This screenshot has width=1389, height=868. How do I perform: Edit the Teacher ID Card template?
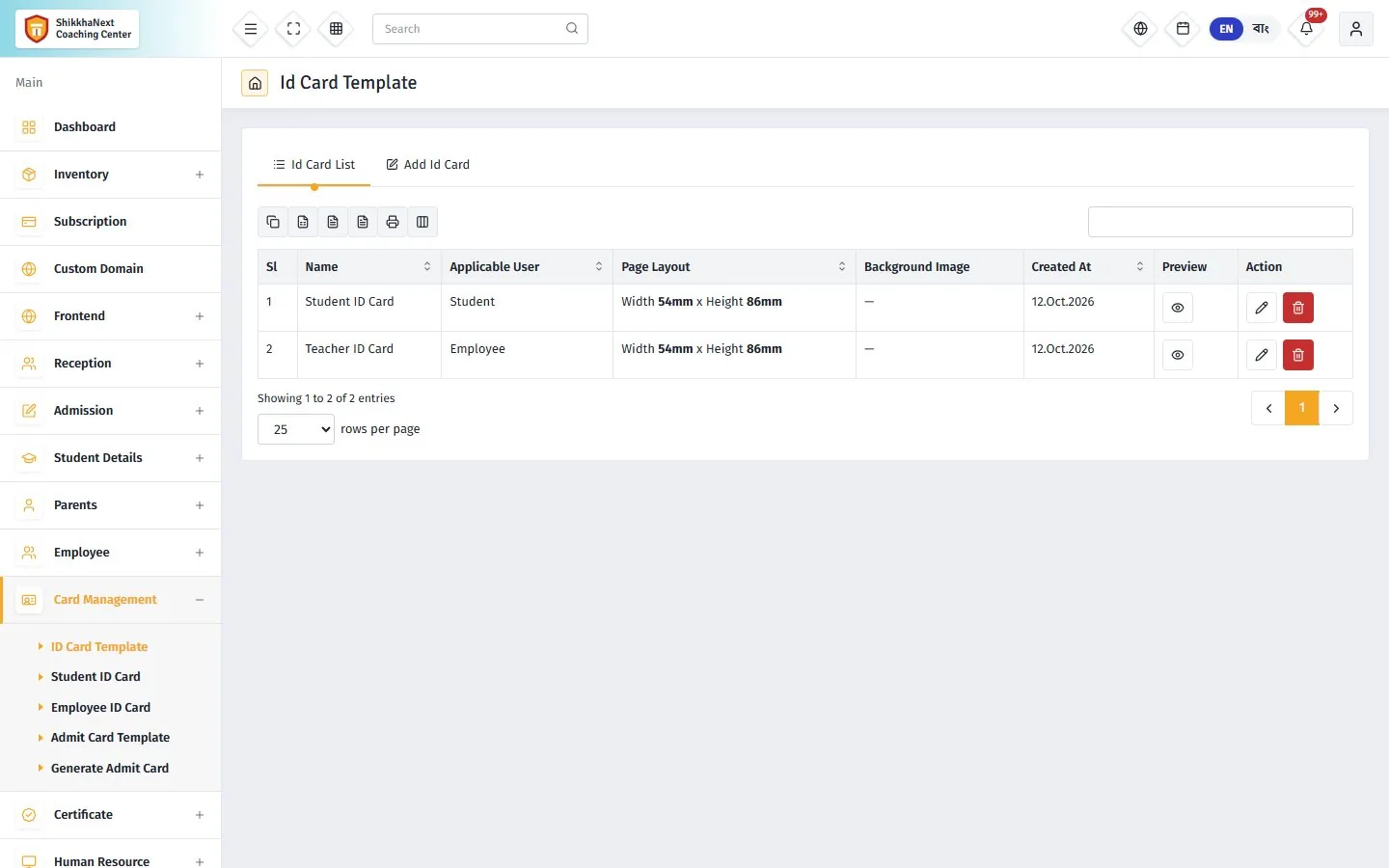pyautogui.click(x=1262, y=355)
